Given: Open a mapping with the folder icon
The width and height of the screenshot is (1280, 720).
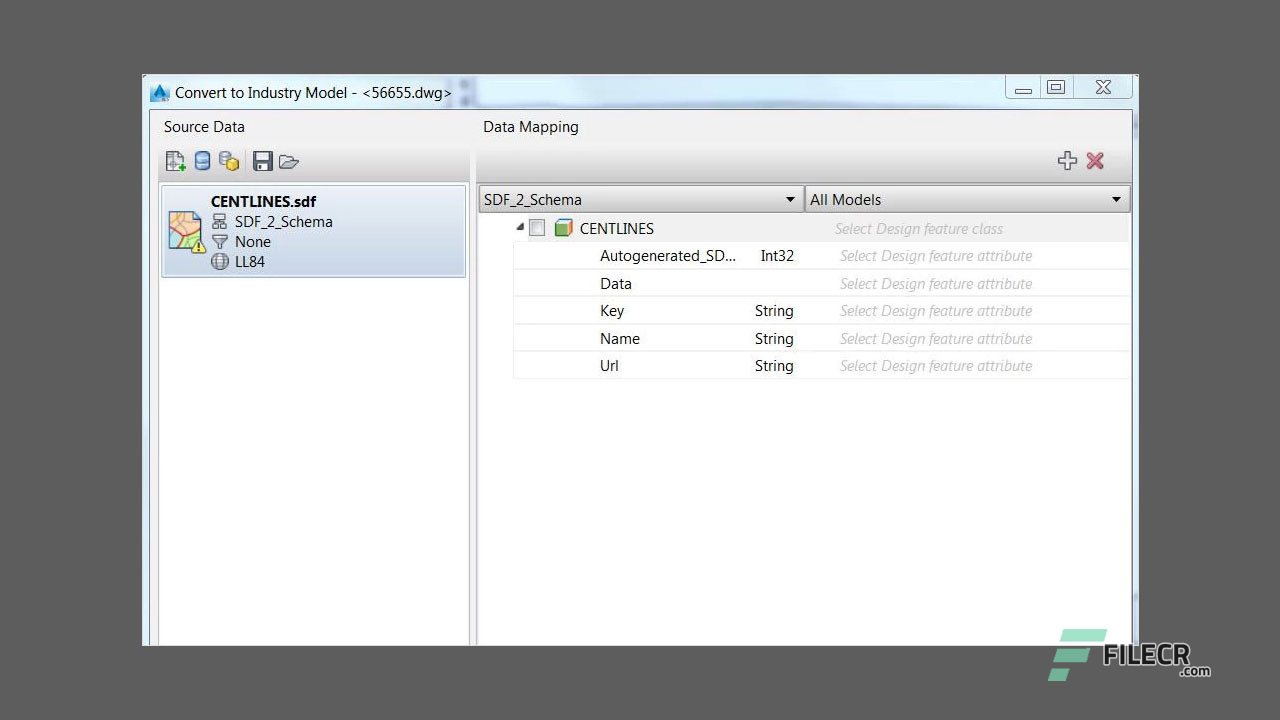Looking at the screenshot, I should 289,161.
